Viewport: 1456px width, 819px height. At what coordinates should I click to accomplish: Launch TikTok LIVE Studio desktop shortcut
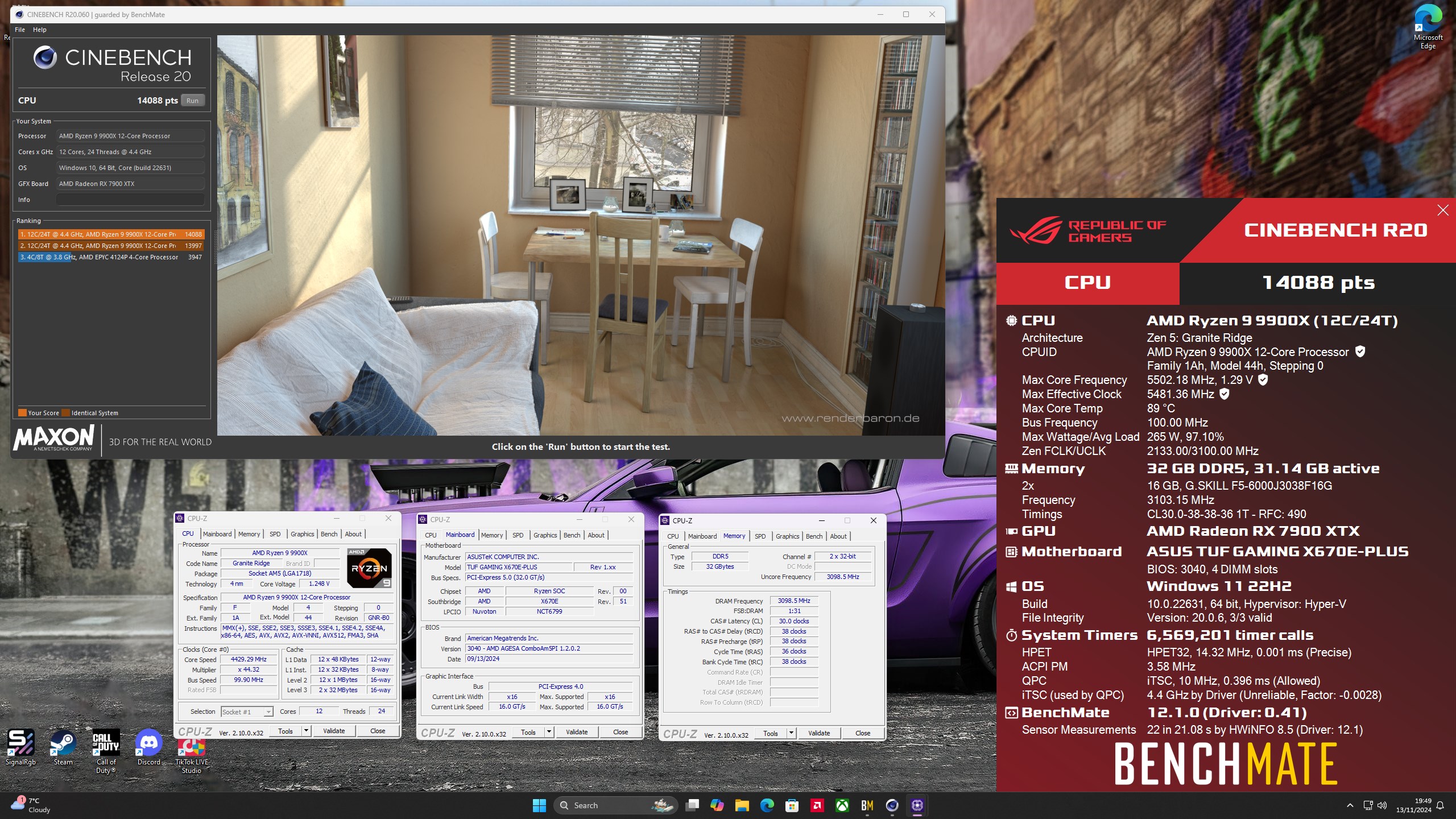(192, 756)
